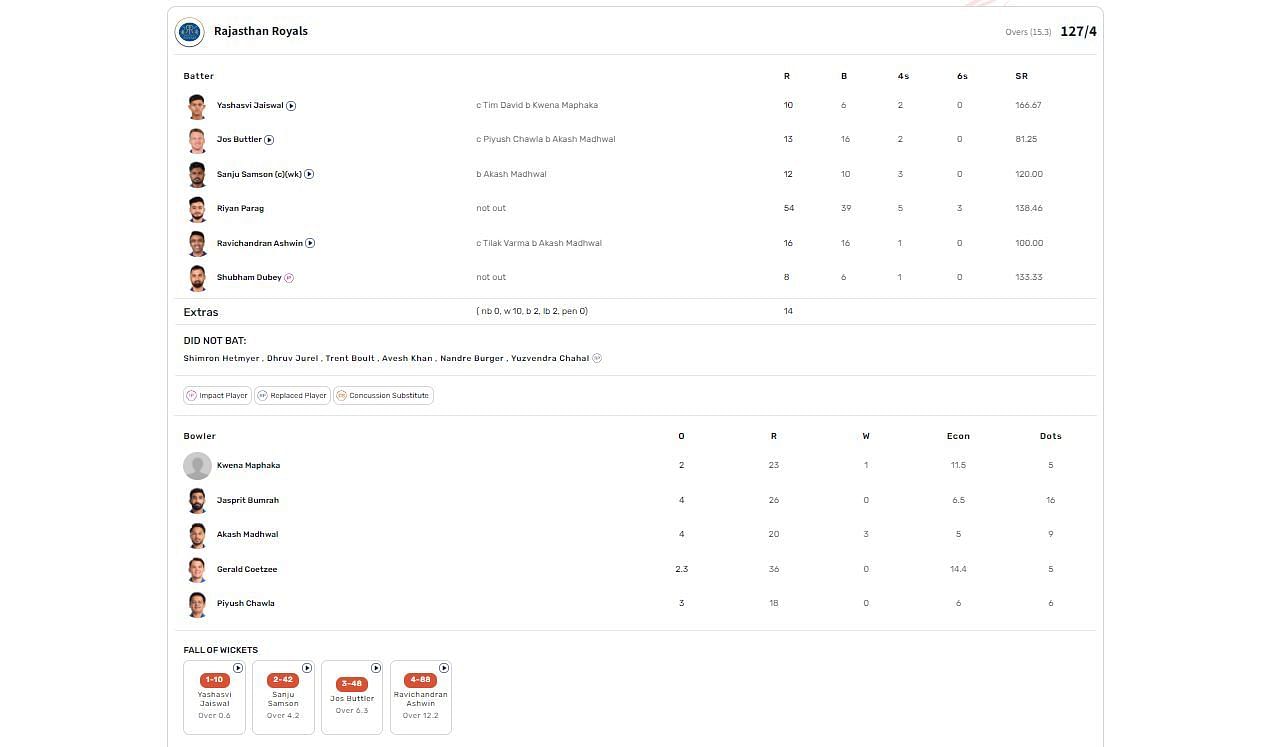Open Shubham Dubey's player photo
This screenshot has width=1270, height=747.
tap(197, 278)
